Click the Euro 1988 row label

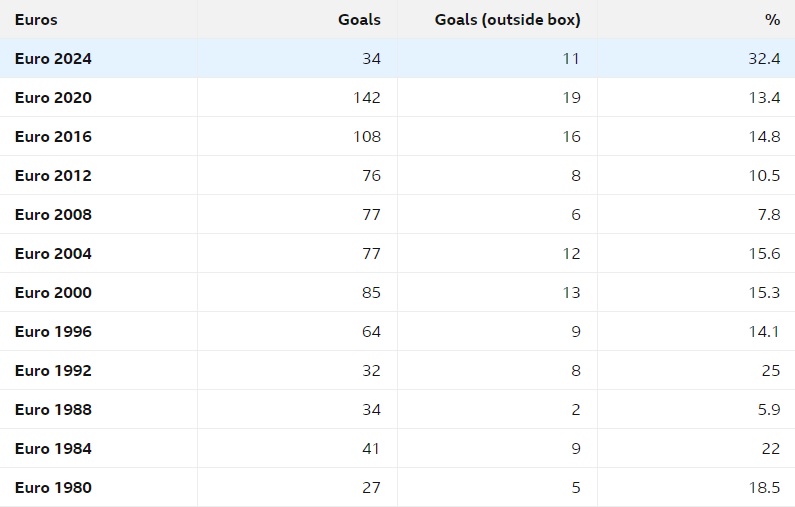[53, 410]
